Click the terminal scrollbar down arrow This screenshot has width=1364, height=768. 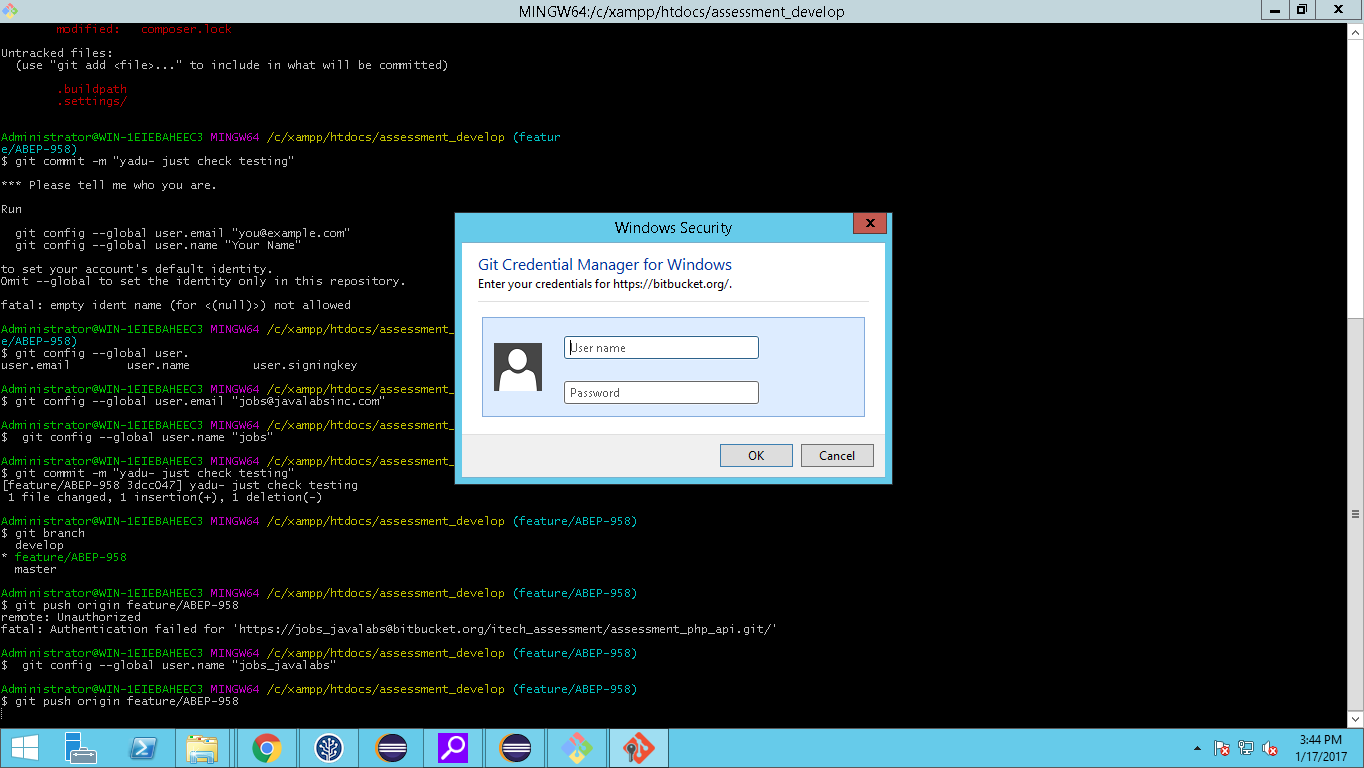(x=1355, y=719)
